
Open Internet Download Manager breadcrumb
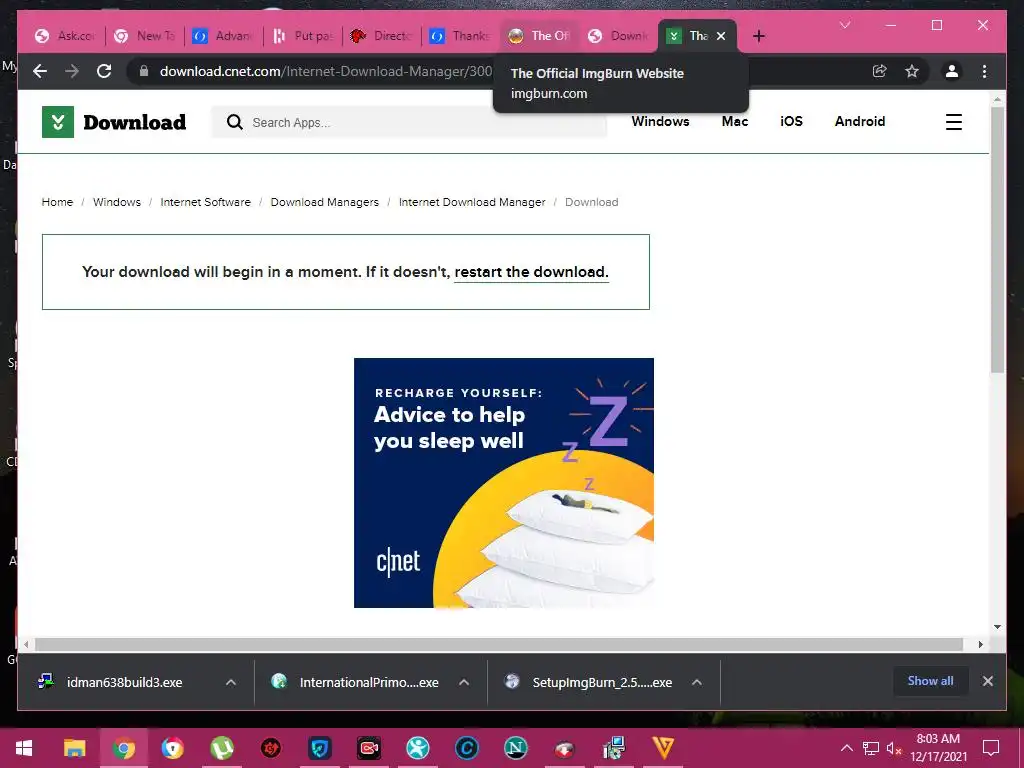point(472,202)
